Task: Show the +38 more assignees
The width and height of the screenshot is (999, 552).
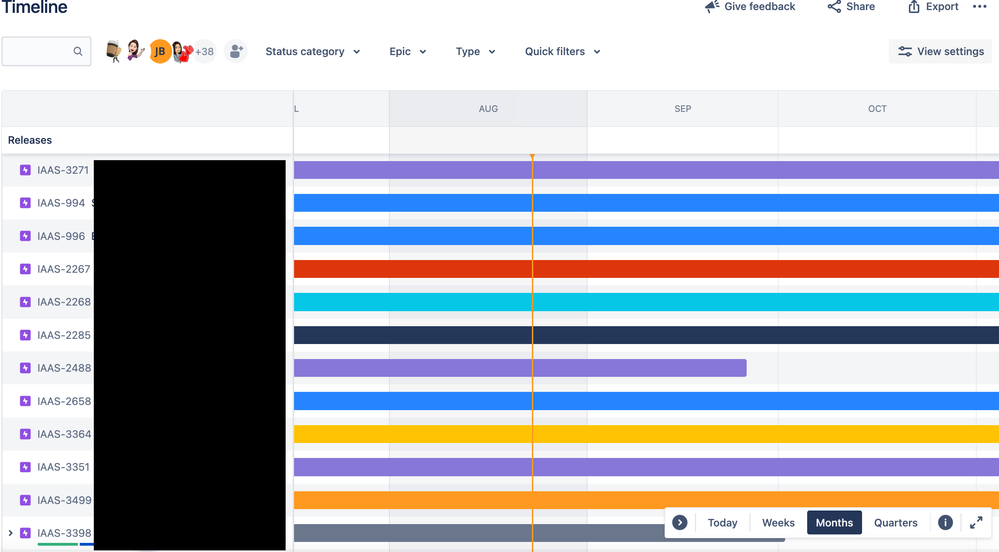Action: [x=205, y=52]
